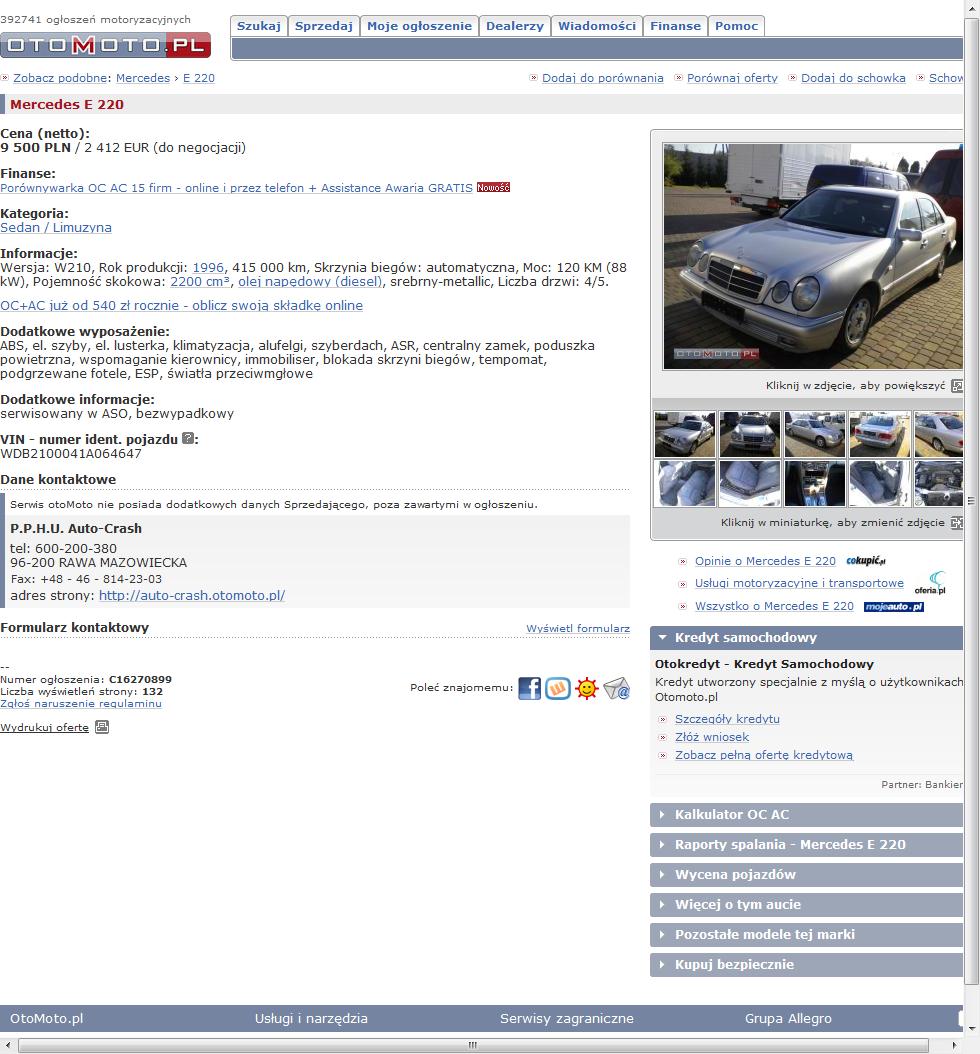Click Dodaj do schowka link

pyautogui.click(x=853, y=78)
